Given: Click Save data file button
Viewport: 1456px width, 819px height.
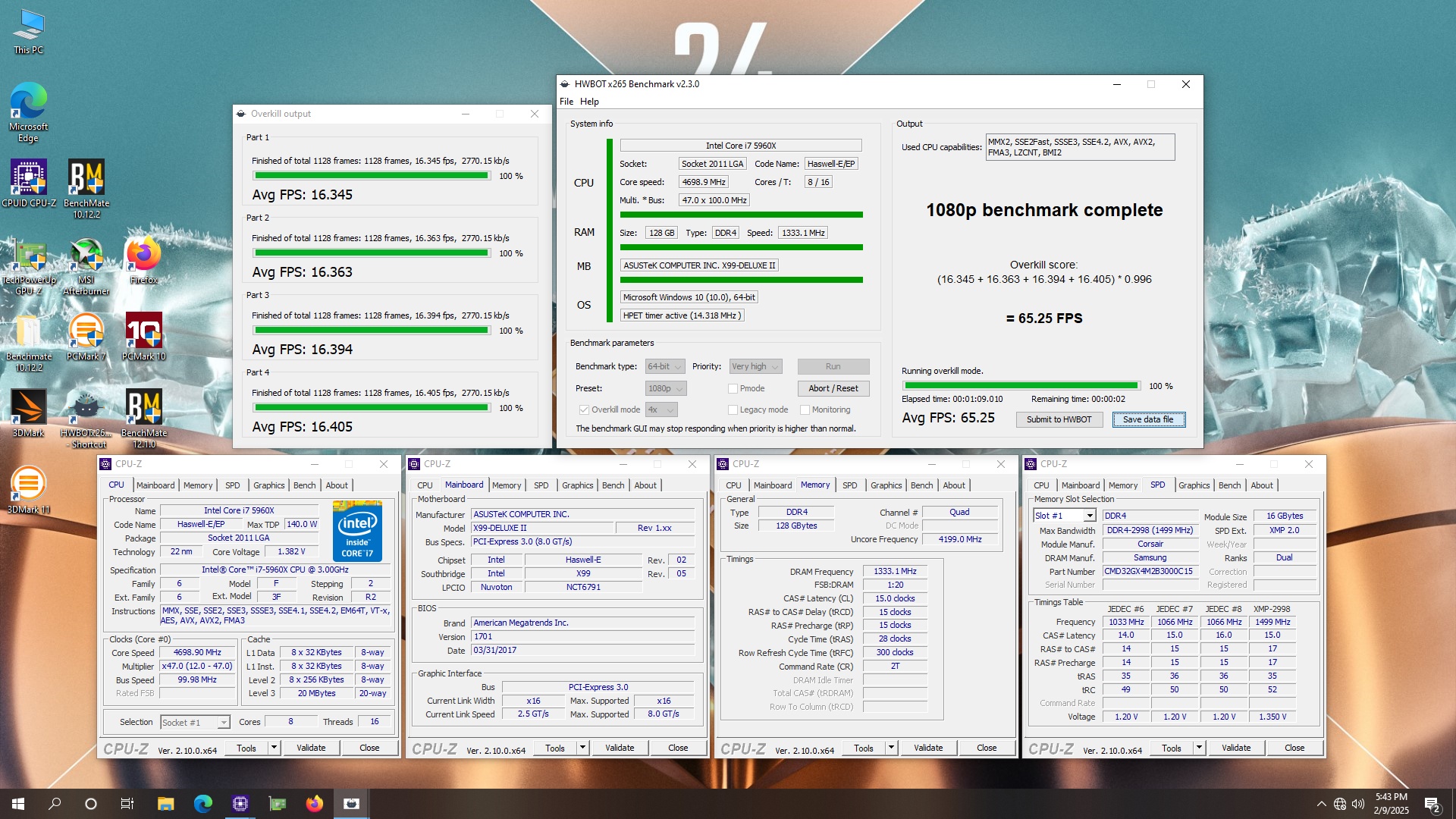Looking at the screenshot, I should click(1148, 419).
